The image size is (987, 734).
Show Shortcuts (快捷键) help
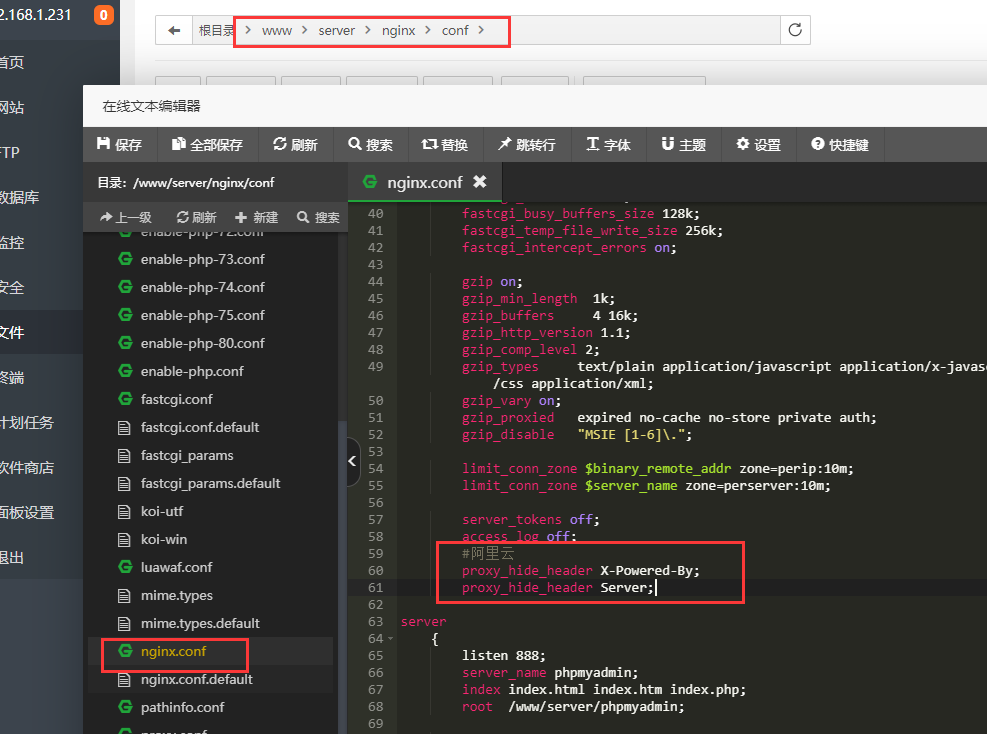[x=840, y=145]
